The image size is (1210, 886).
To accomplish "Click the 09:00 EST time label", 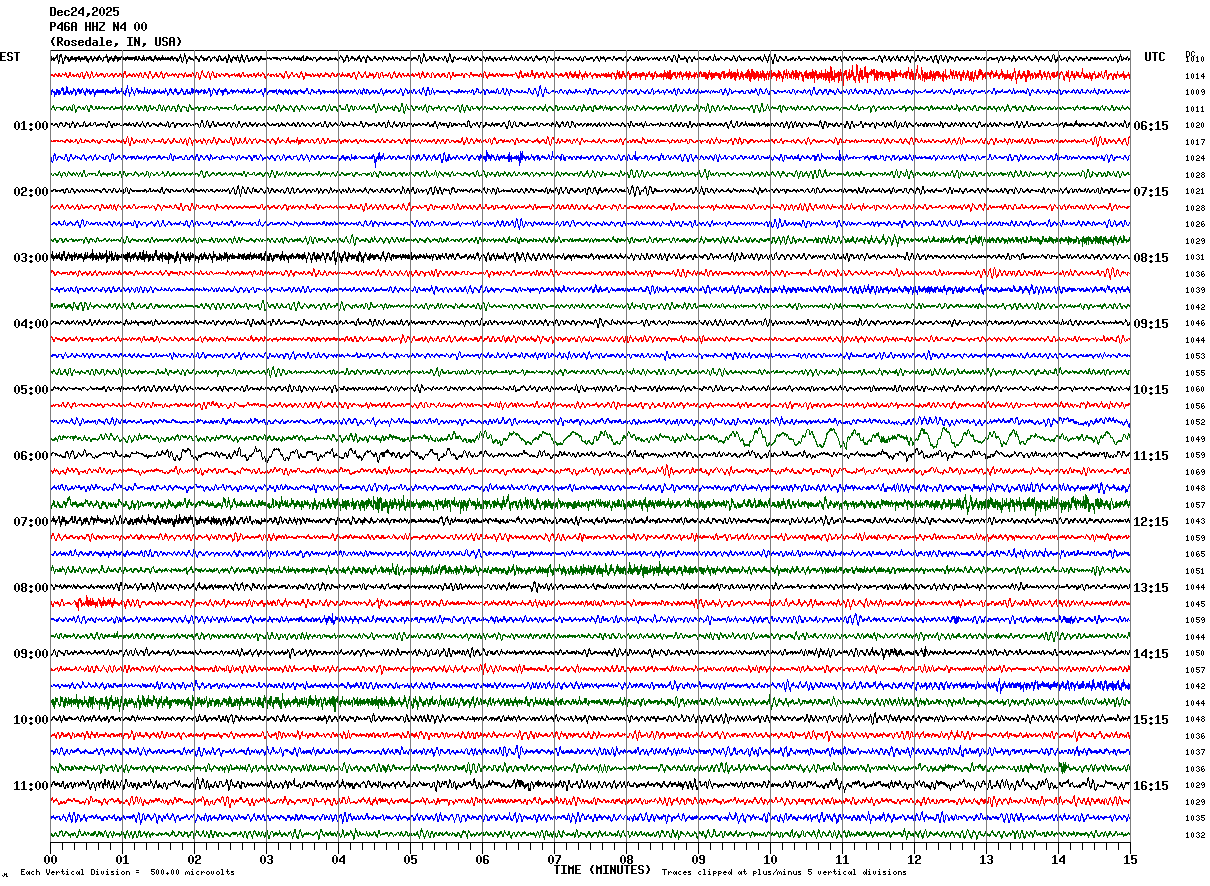I will (31, 654).
